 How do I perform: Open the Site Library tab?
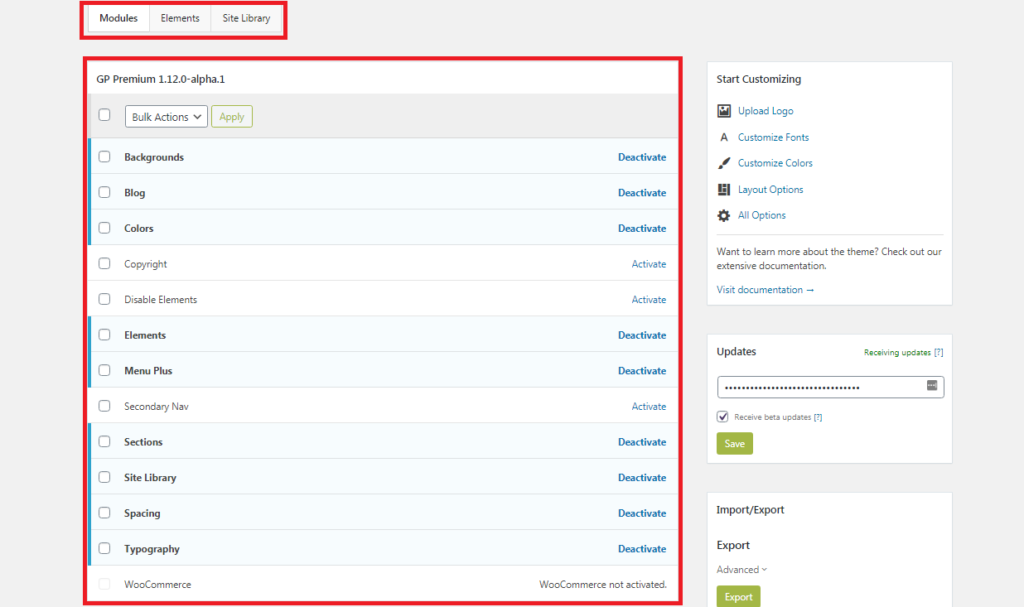[x=246, y=18]
